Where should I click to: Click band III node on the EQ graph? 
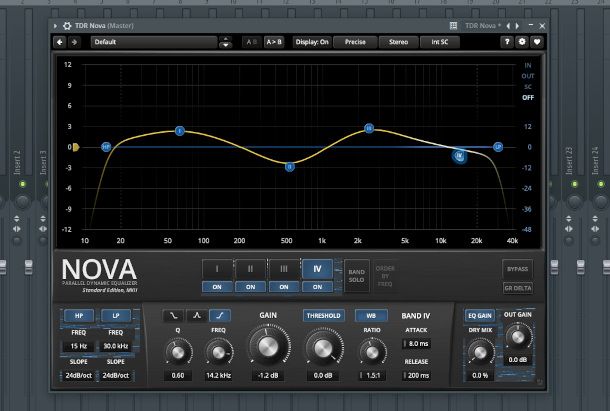369,128
